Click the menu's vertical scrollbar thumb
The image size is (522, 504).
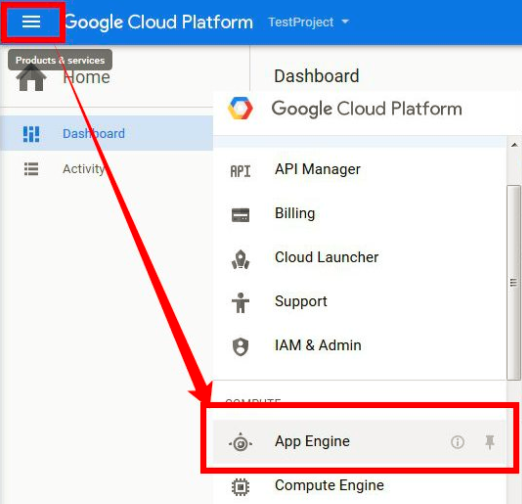click(x=513, y=283)
